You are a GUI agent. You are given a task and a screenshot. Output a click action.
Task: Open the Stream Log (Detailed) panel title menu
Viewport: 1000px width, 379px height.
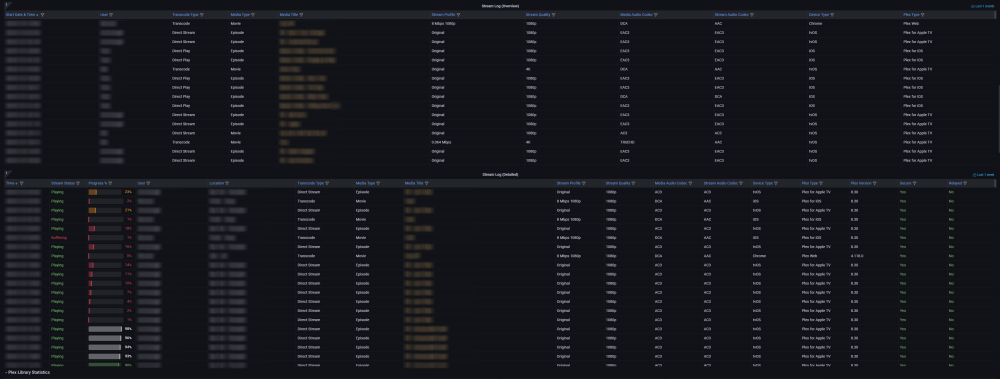tap(500, 174)
